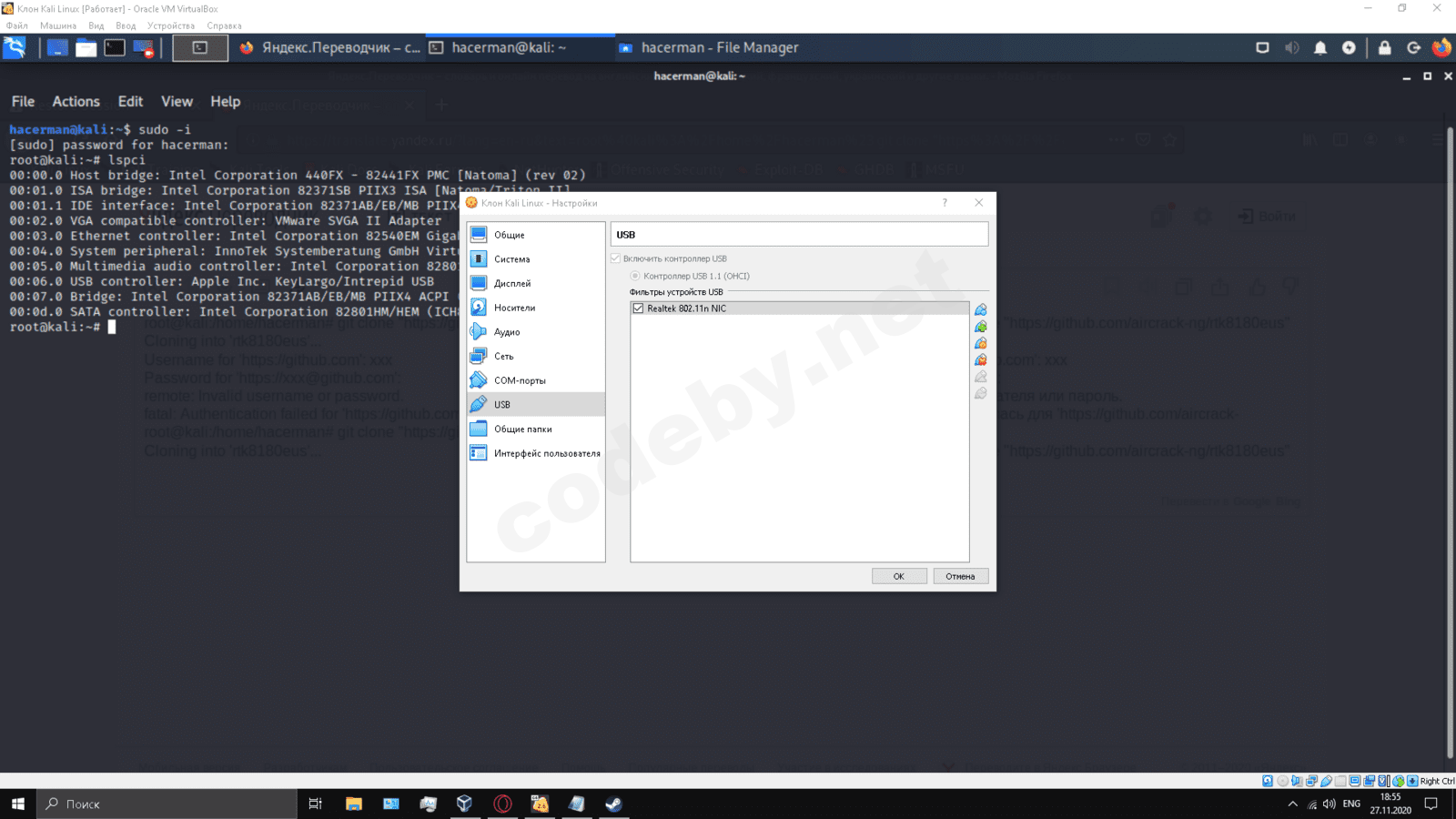The width and height of the screenshot is (1456, 819).
Task: Open the terminal View menu
Action: click(x=177, y=102)
